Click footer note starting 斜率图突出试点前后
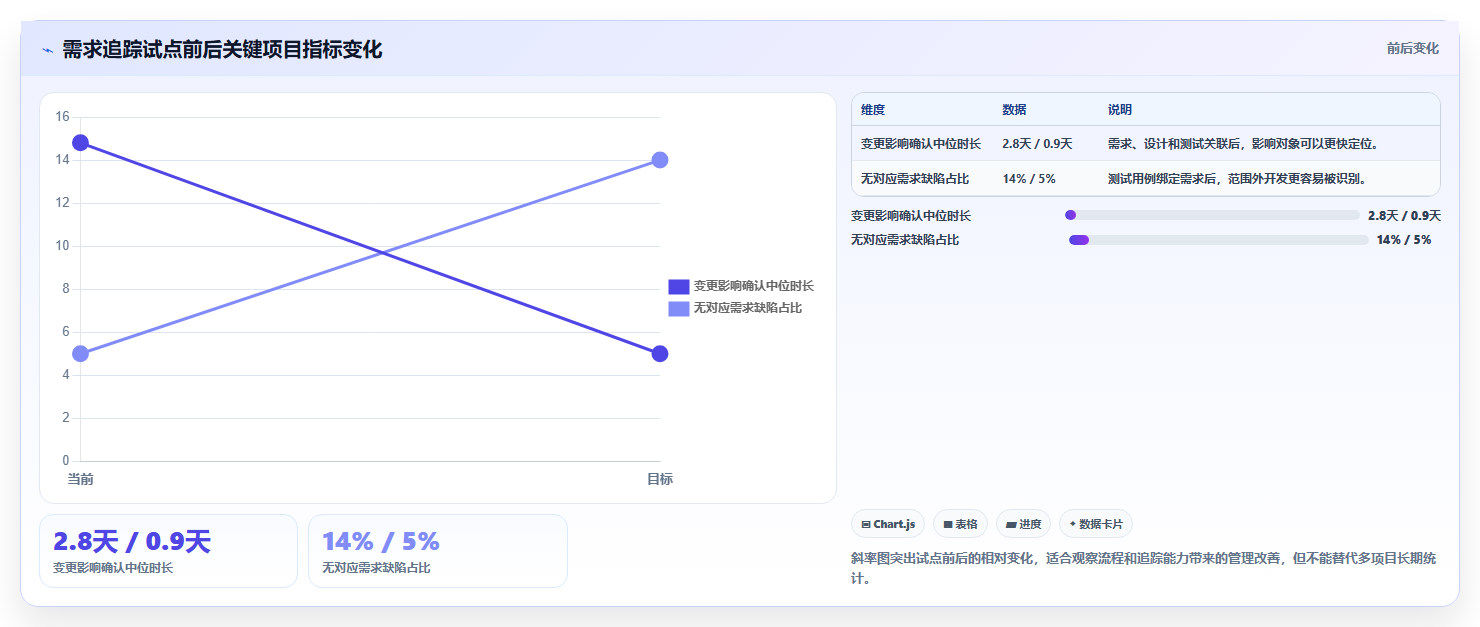 [x=1145, y=568]
